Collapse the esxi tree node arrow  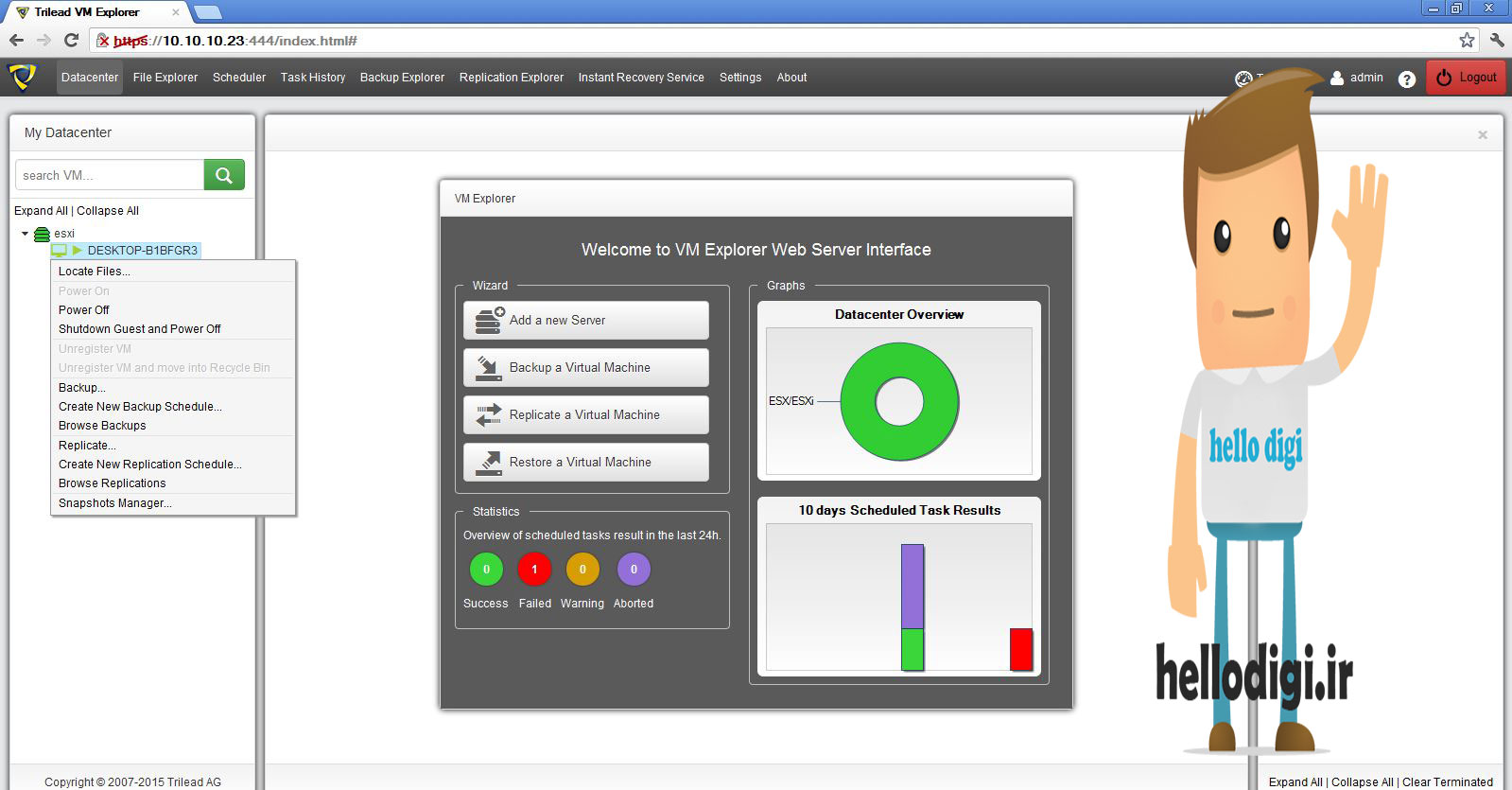click(x=25, y=234)
